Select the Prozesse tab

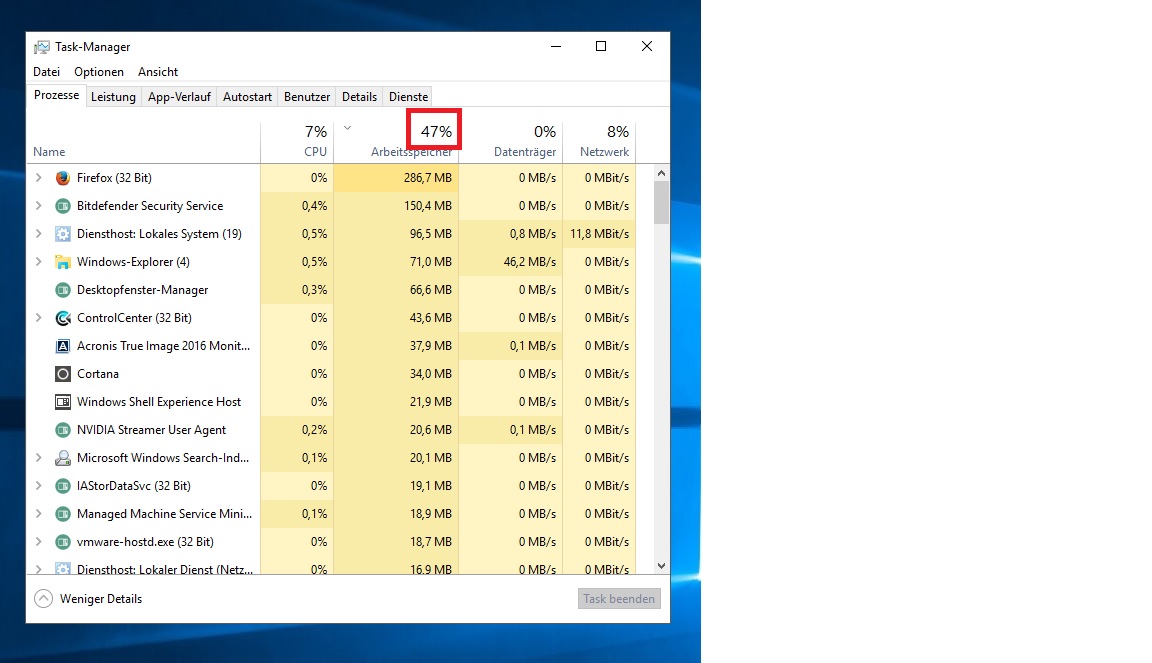coord(57,96)
